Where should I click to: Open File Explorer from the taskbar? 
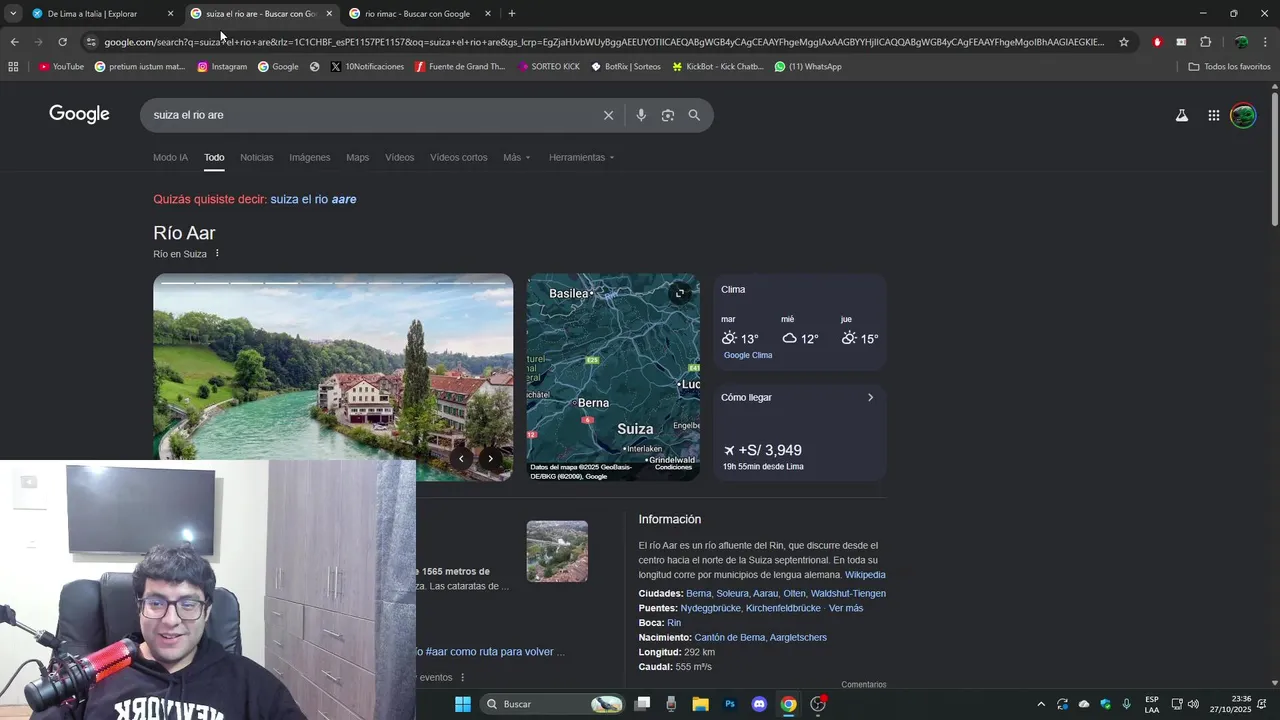point(701,704)
